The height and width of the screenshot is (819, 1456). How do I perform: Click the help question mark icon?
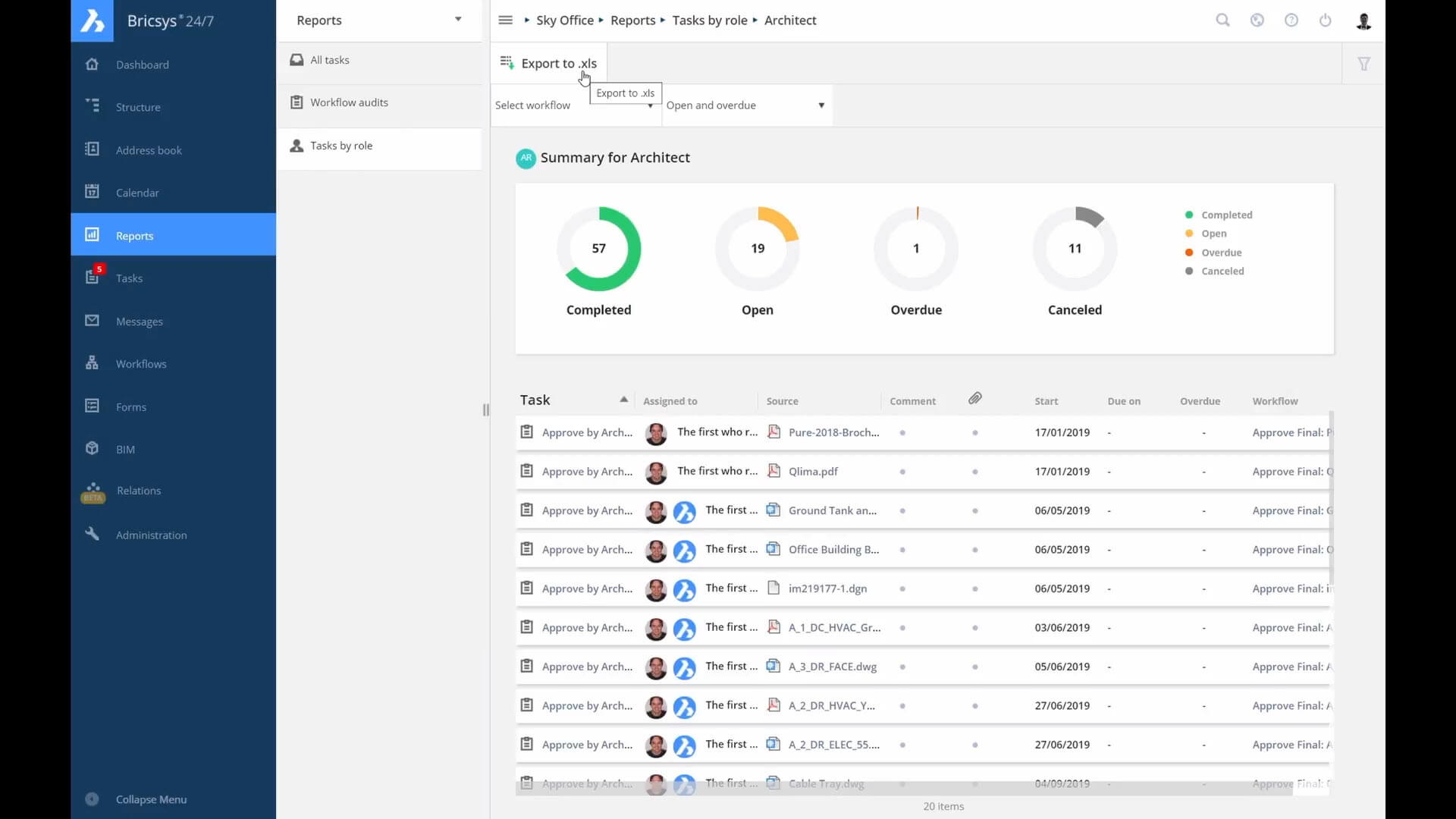coord(1291,20)
